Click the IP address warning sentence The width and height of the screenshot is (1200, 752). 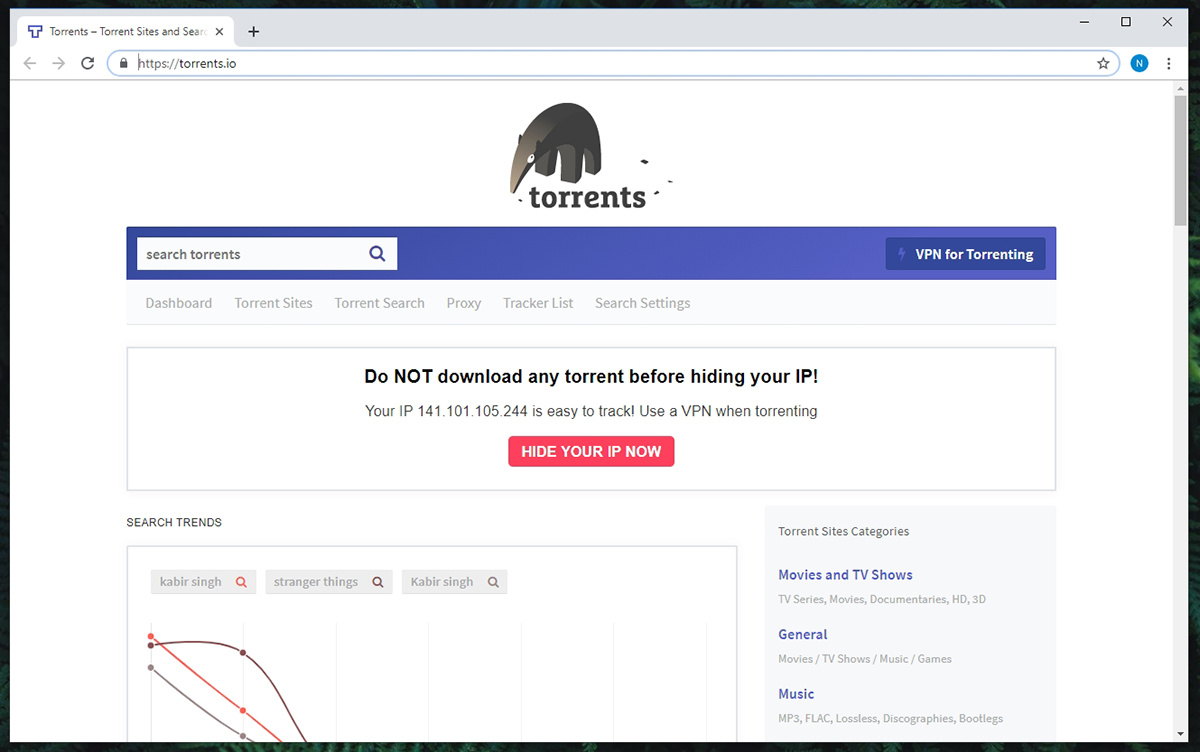coord(591,411)
